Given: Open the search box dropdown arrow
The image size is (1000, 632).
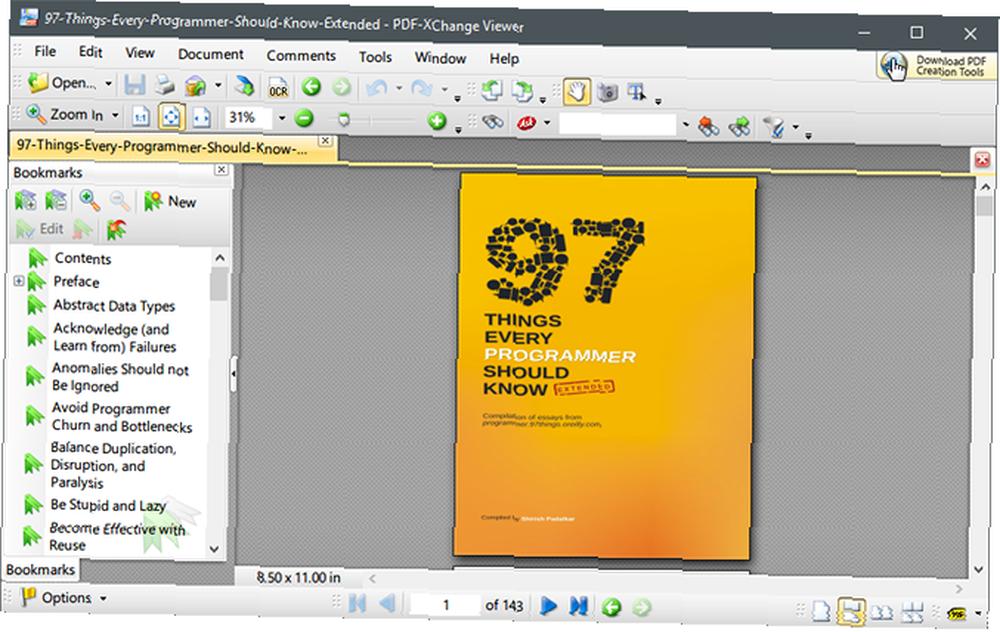Looking at the screenshot, I should (686, 124).
